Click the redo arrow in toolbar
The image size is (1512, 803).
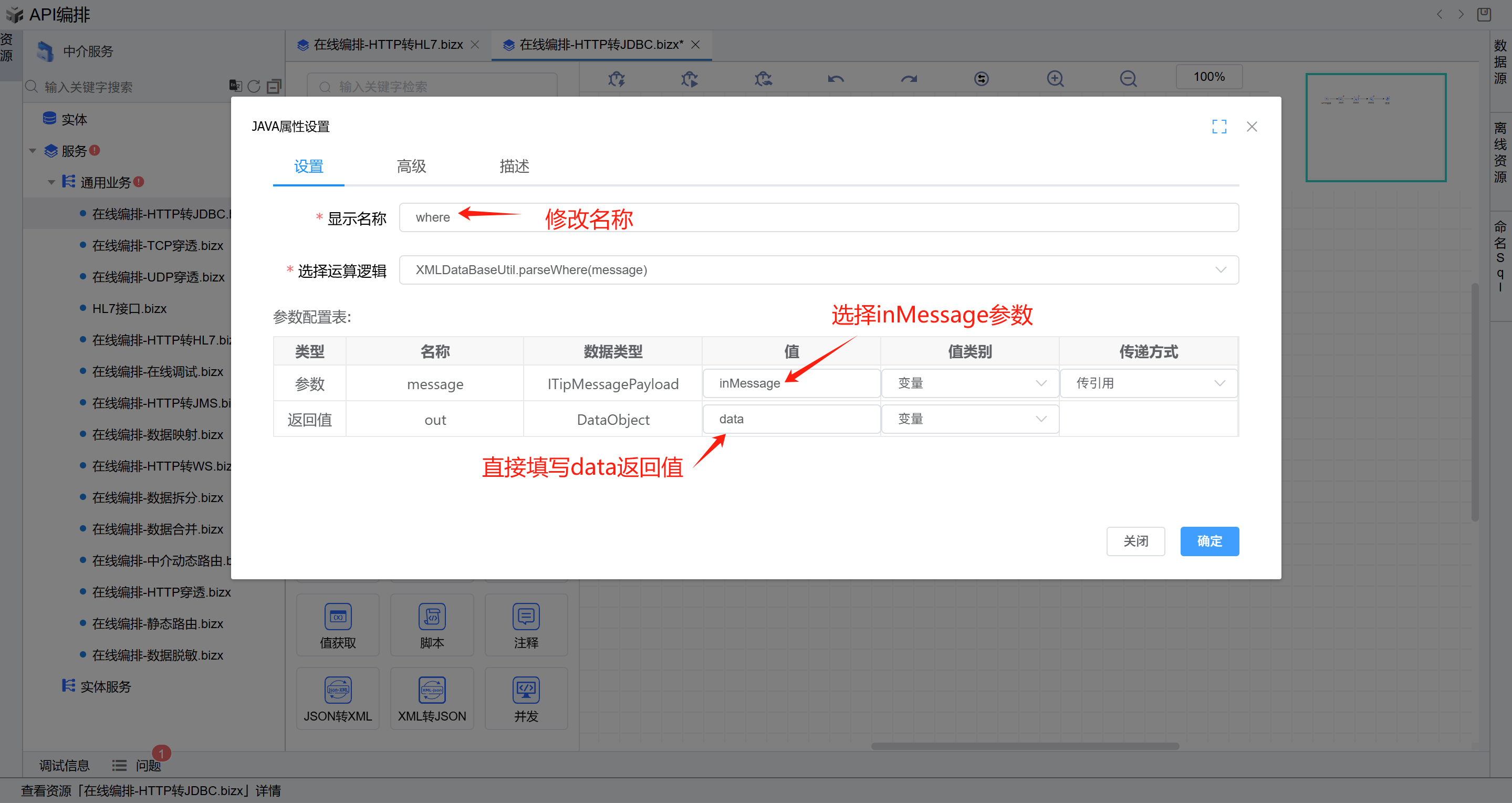point(909,79)
